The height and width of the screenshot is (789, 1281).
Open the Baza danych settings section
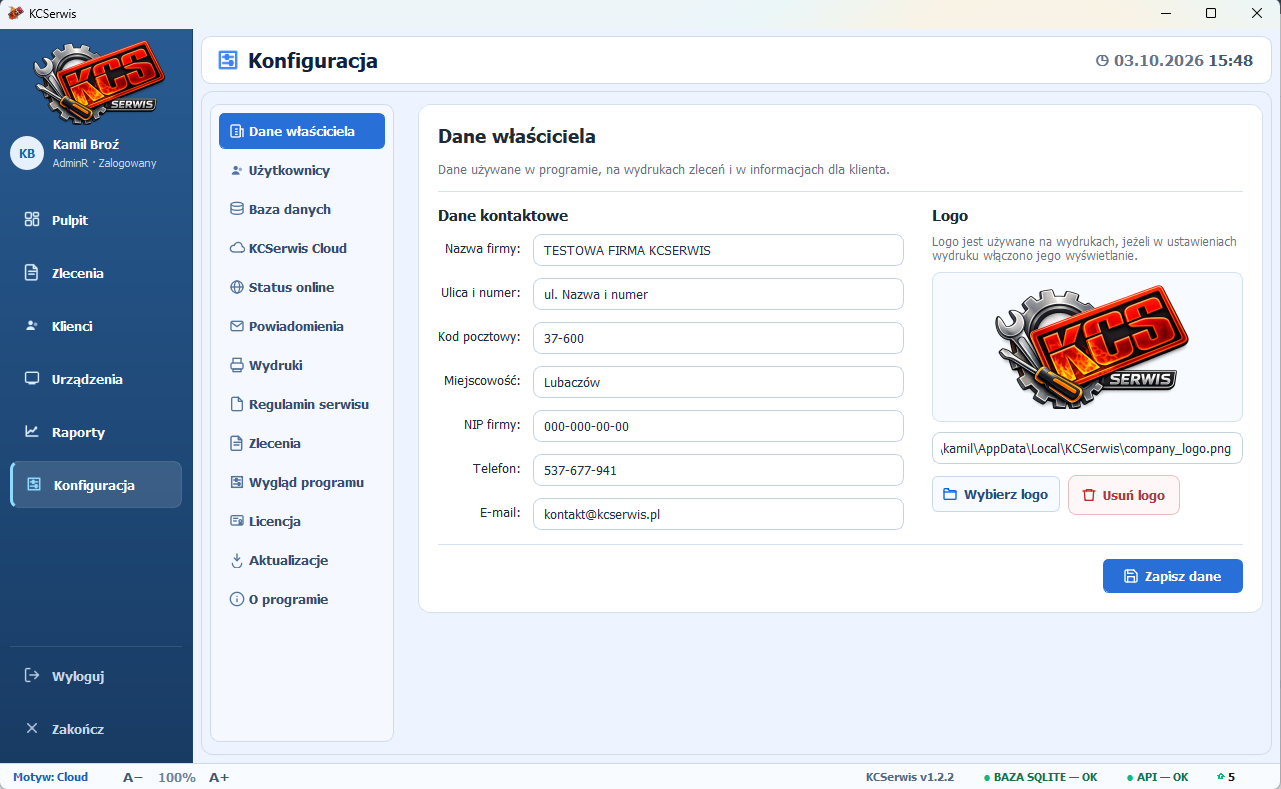click(302, 209)
